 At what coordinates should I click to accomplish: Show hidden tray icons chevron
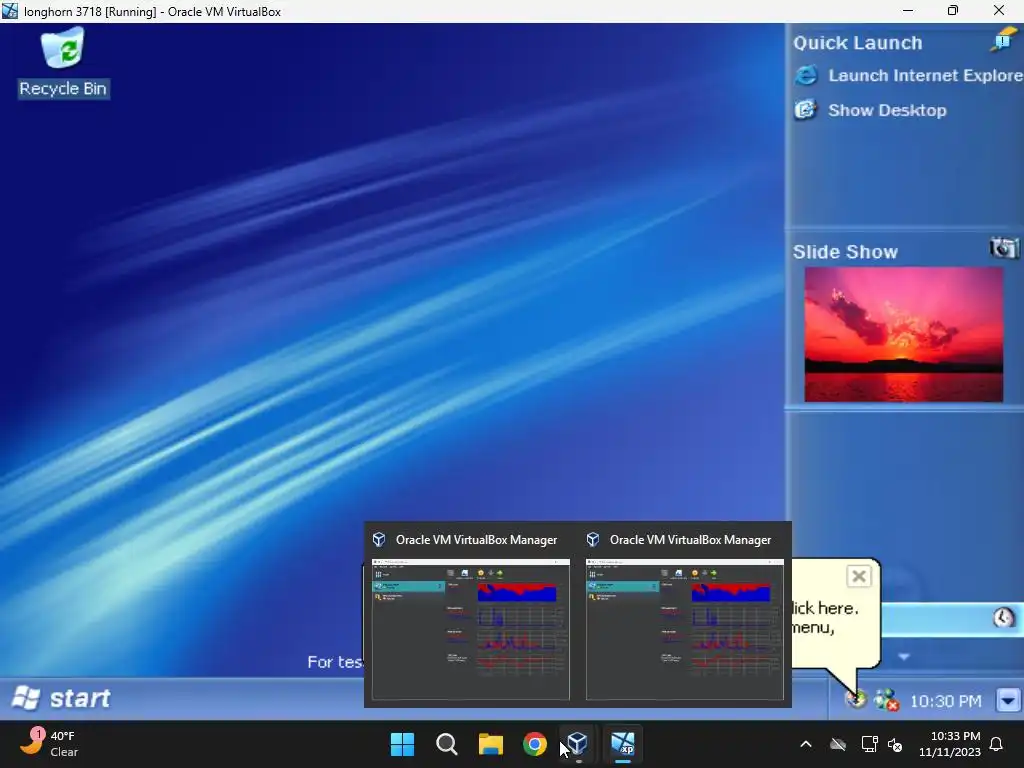(806, 744)
